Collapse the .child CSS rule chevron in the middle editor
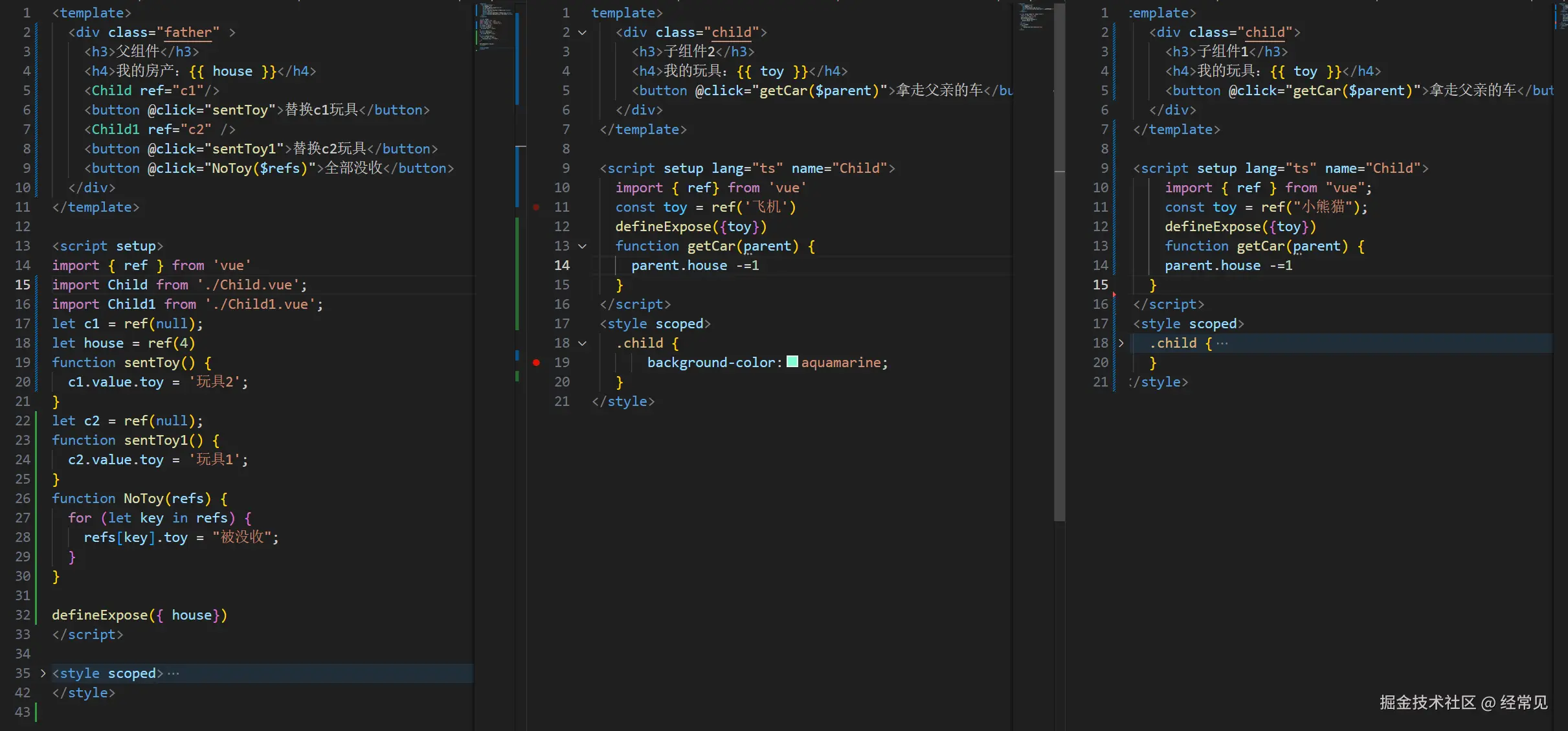This screenshot has height=731, width=1568. pos(582,343)
